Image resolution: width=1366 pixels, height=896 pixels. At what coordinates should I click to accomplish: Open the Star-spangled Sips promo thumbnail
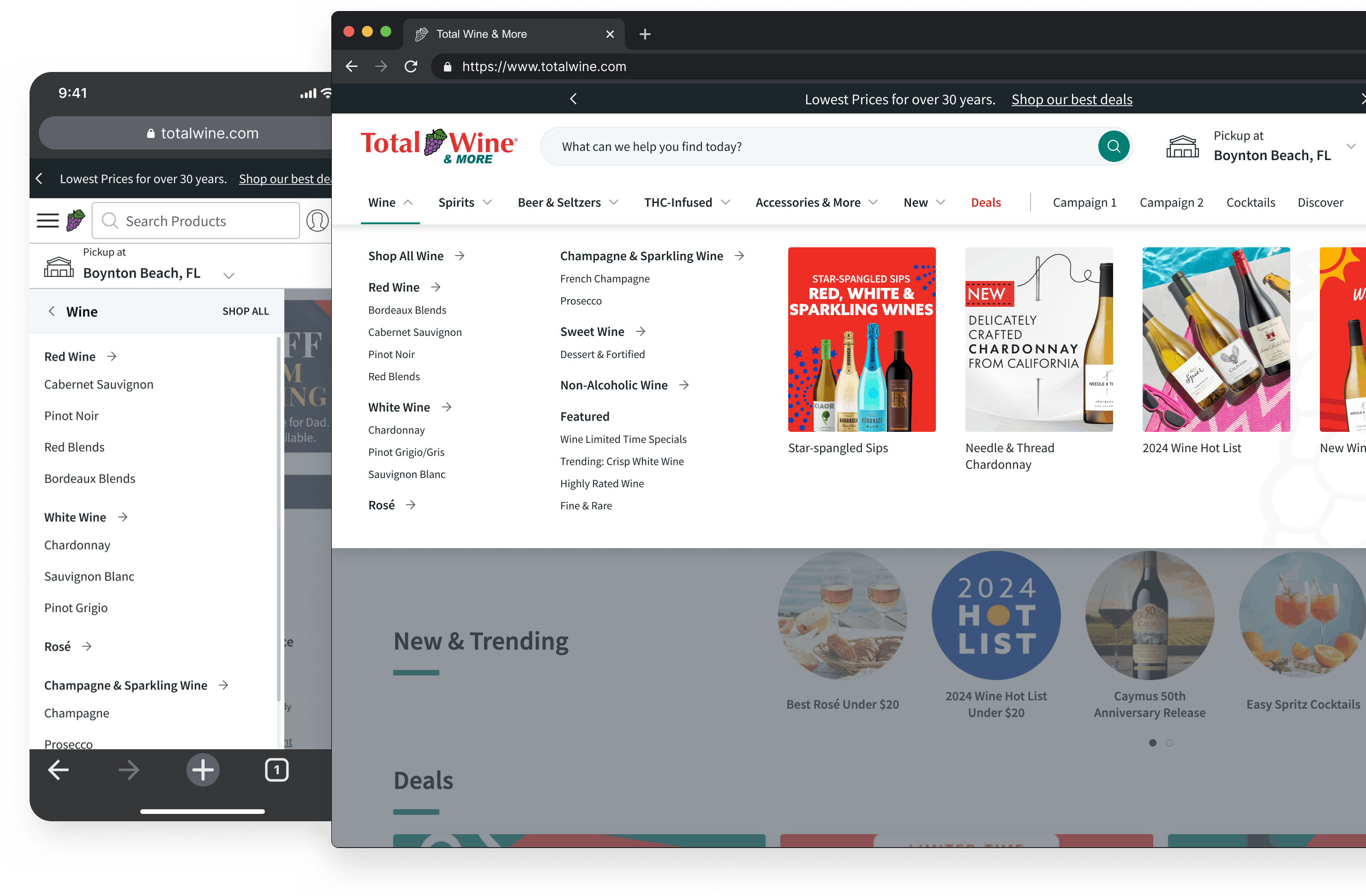click(862, 339)
